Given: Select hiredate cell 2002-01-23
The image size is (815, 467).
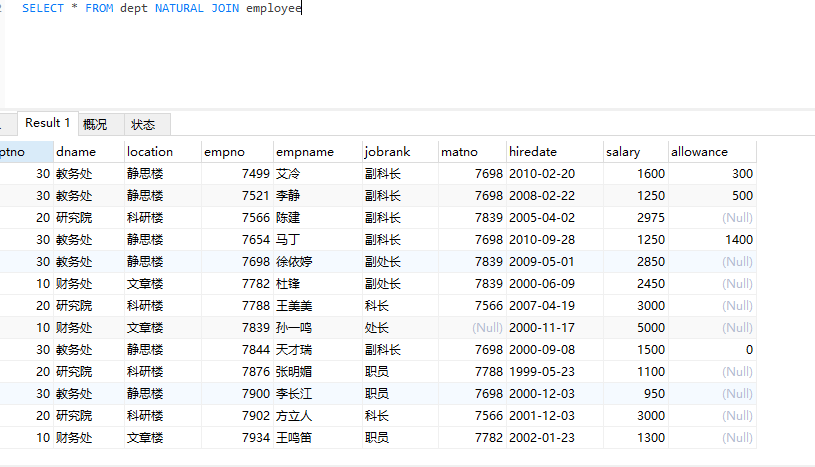Looking at the screenshot, I should pos(555,438).
